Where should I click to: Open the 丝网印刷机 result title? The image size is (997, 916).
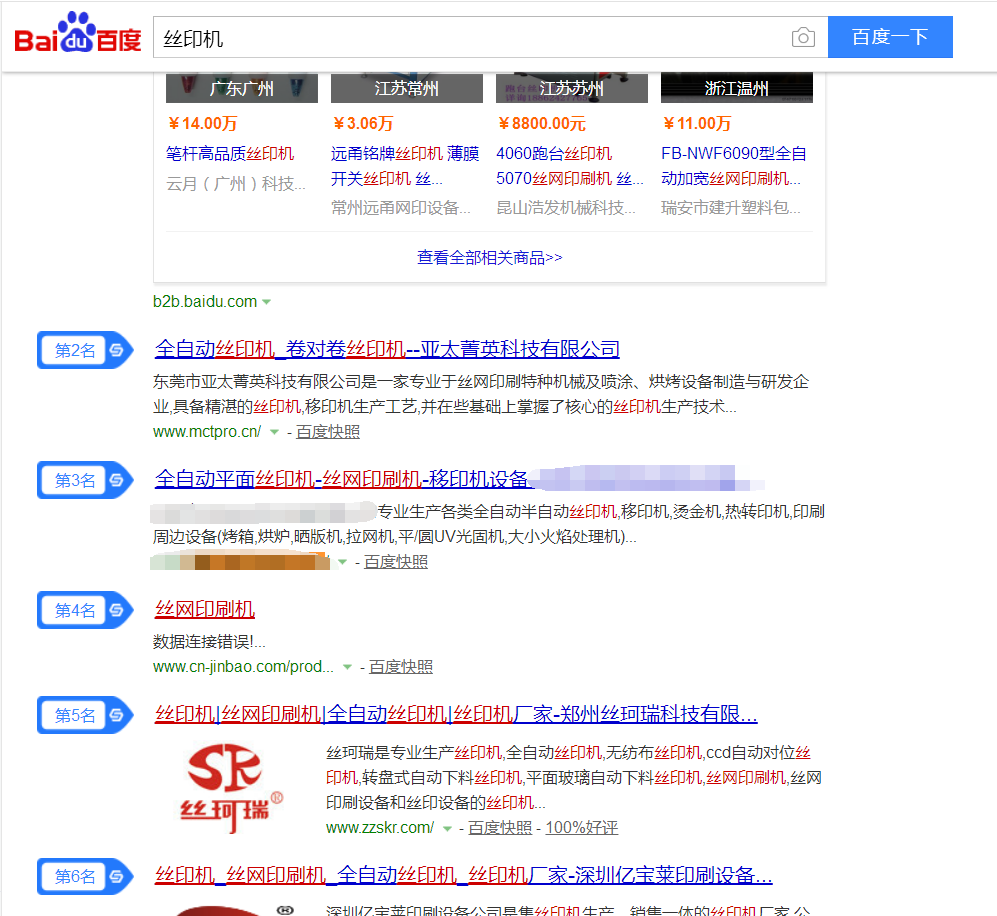pos(205,610)
